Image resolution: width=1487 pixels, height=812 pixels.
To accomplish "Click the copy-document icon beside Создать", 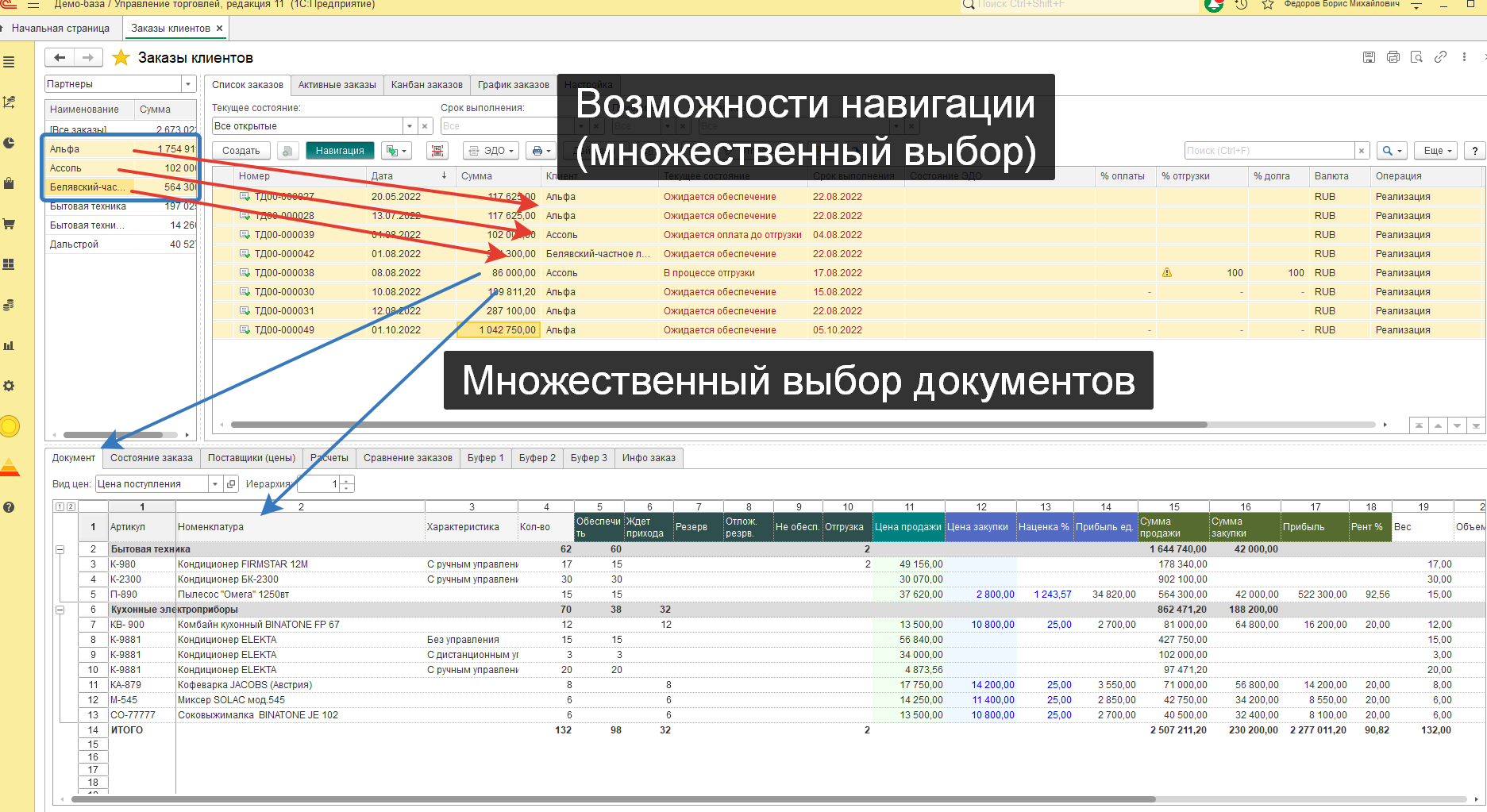I will [289, 151].
